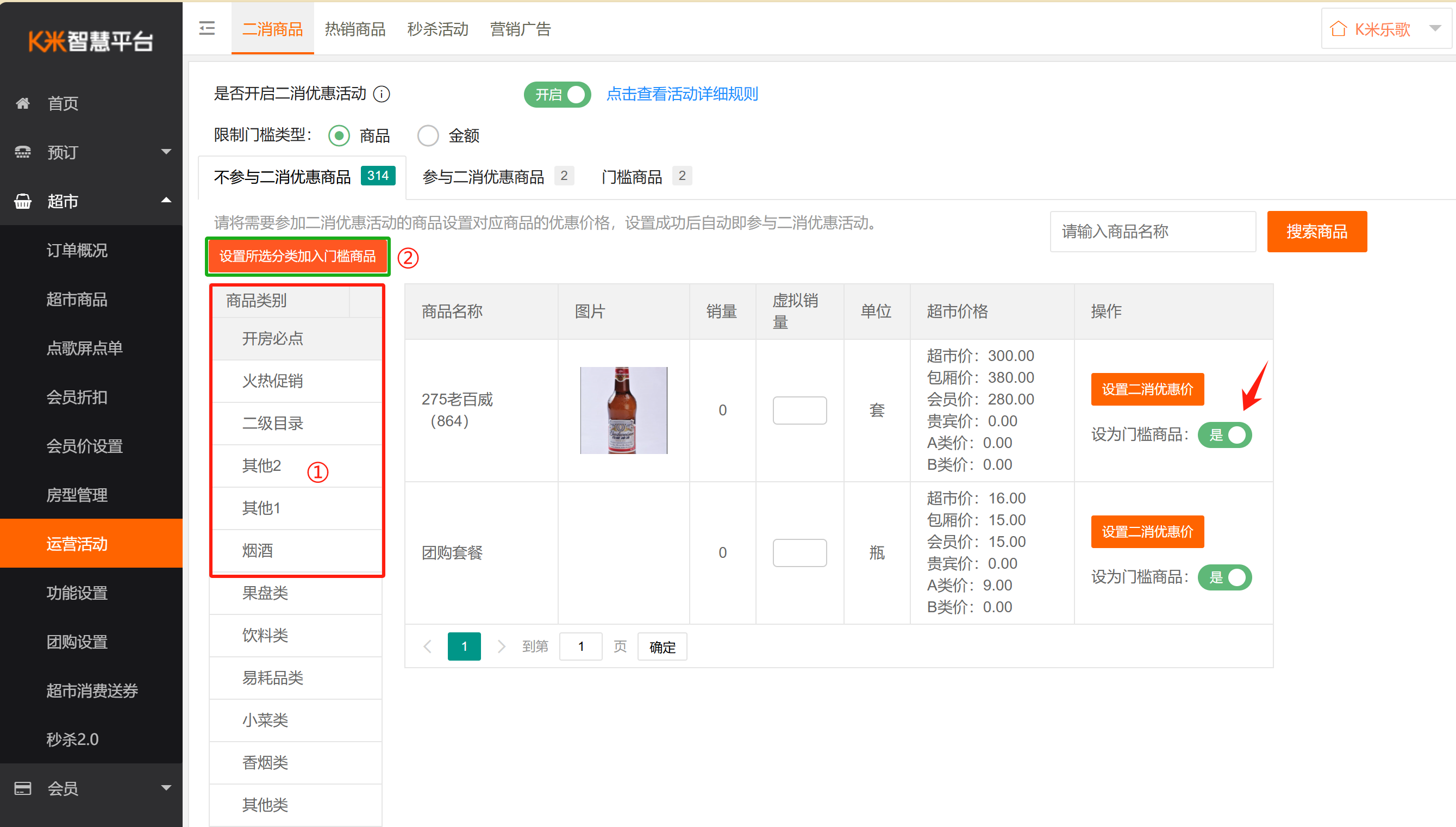Switch to the 热销商品 tab
The height and width of the screenshot is (827, 1456).
pos(355,29)
